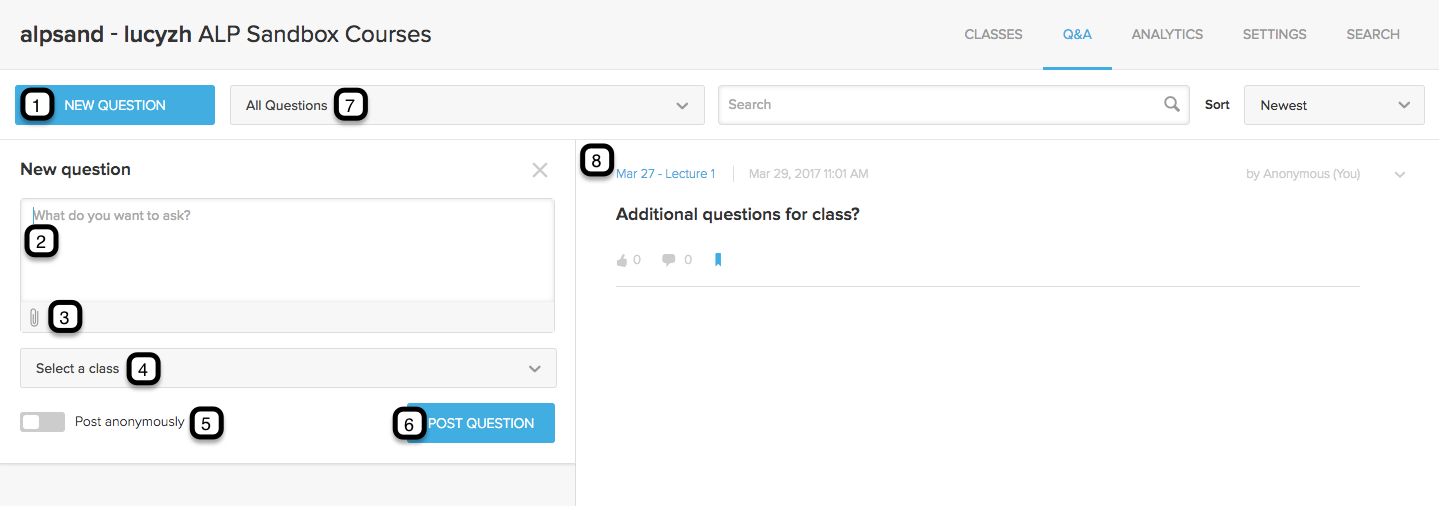Go to the Settings tab
The height and width of the screenshot is (506, 1439).
[1274, 34]
